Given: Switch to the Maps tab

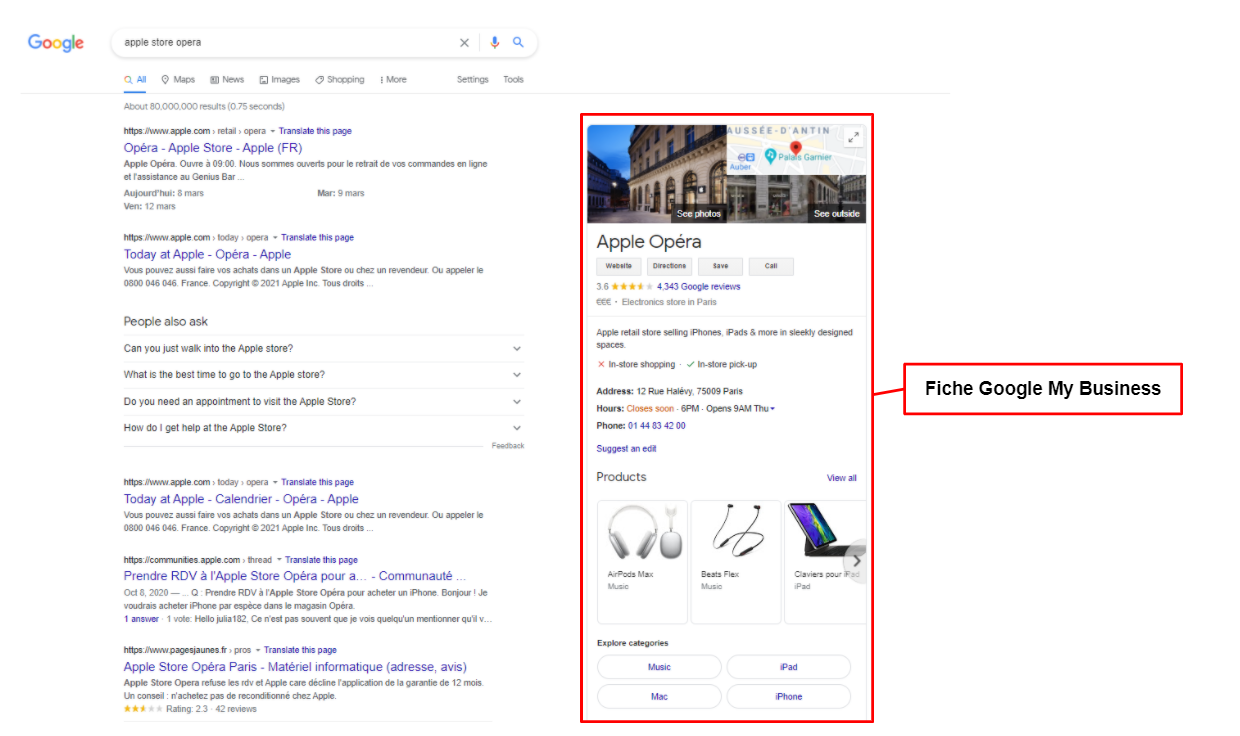Looking at the screenshot, I should [x=178, y=80].
